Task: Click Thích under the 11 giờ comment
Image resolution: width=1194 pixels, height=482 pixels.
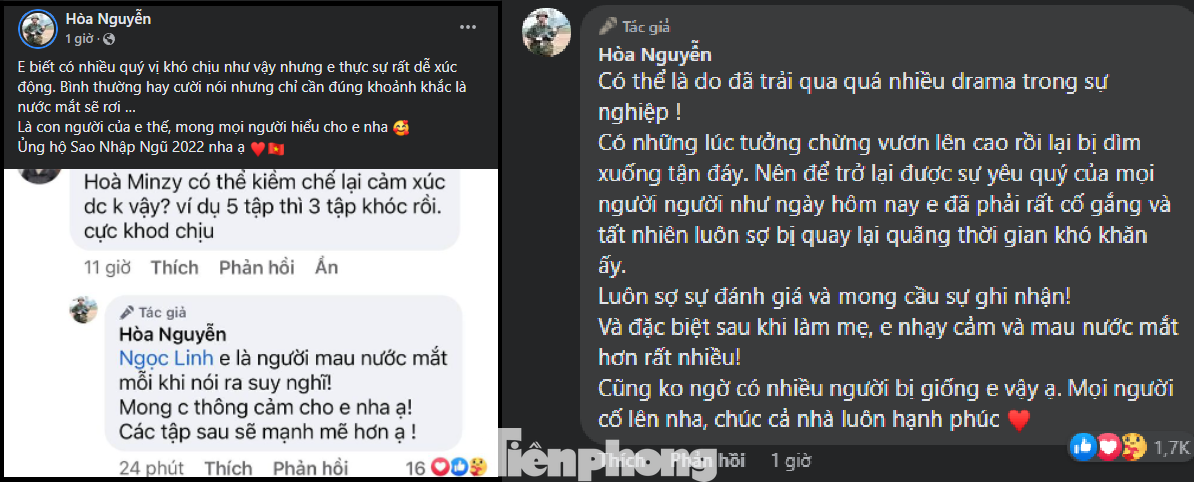Action: 174,267
